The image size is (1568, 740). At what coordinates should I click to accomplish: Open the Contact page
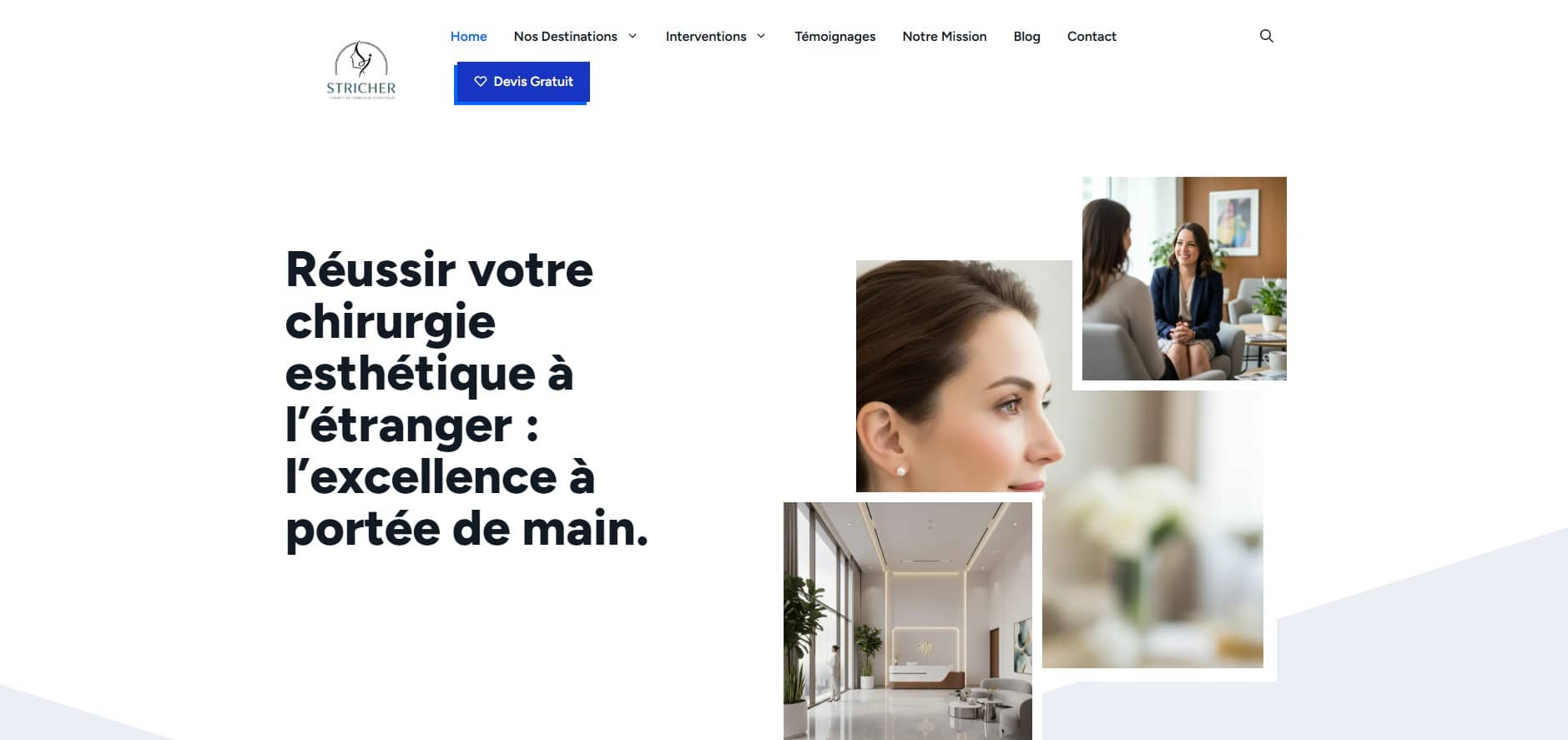point(1092,36)
